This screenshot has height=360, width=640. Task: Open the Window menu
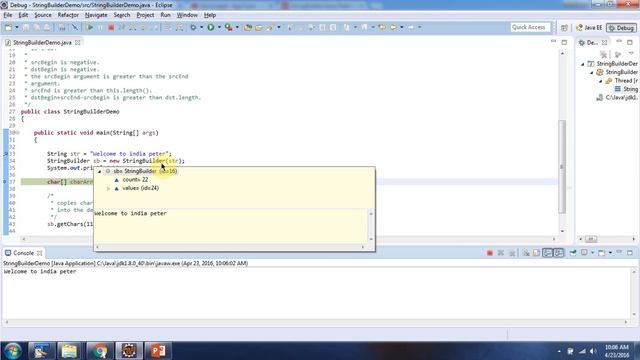pyautogui.click(x=187, y=15)
